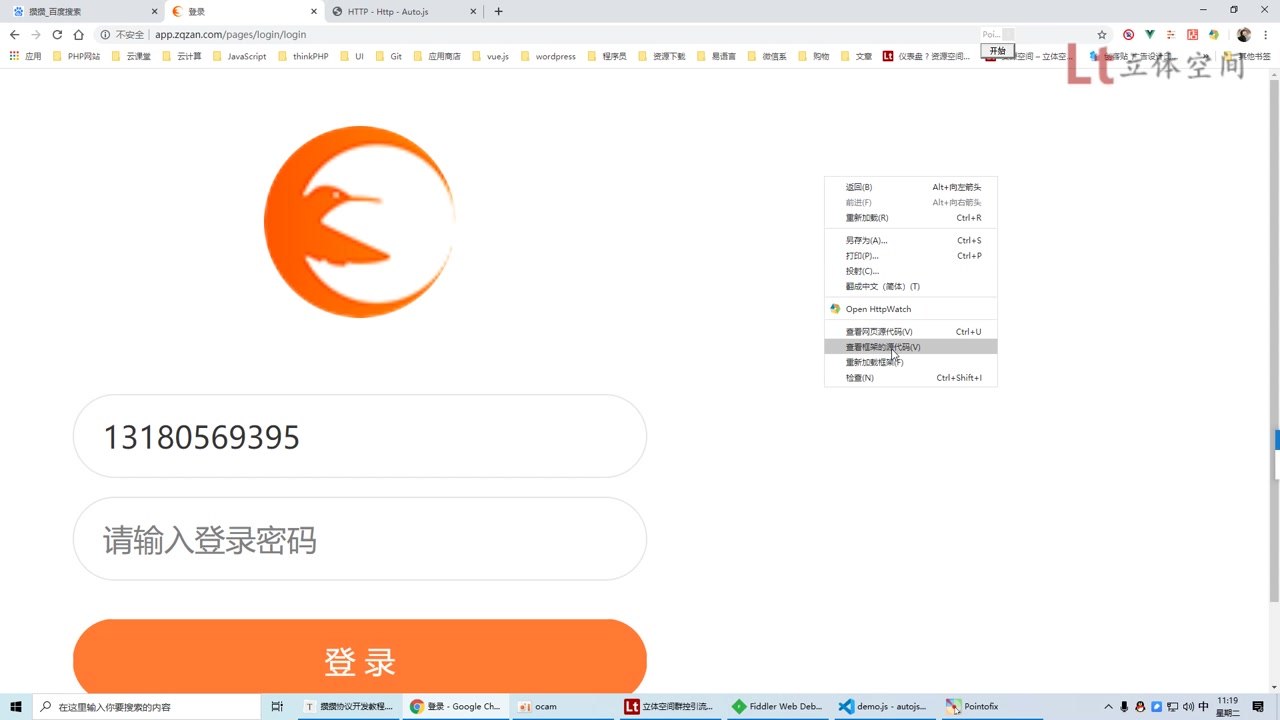Click the taskbar search box
1280x720 pixels.
click(x=147, y=706)
